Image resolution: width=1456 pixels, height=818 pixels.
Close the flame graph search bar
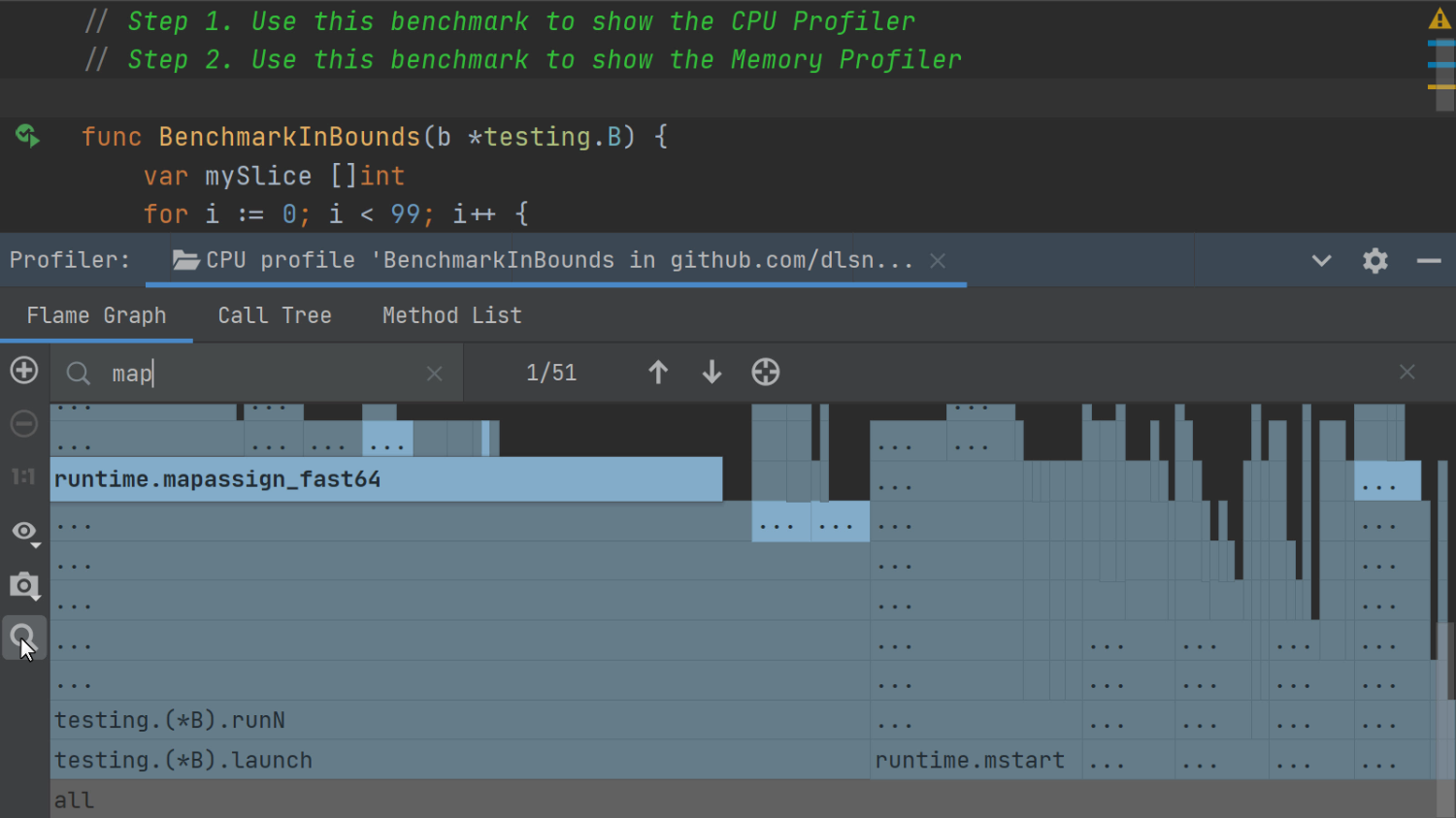[x=1406, y=373]
